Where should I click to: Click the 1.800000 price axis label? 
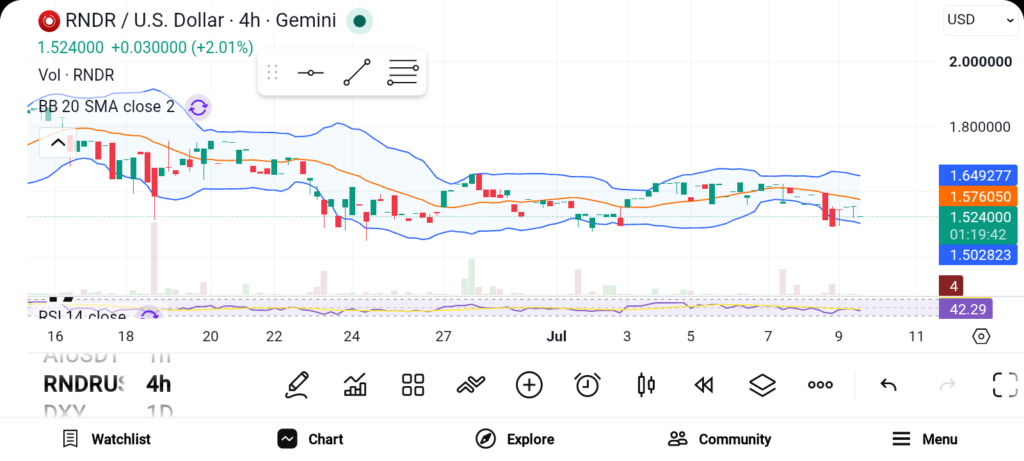(980, 127)
